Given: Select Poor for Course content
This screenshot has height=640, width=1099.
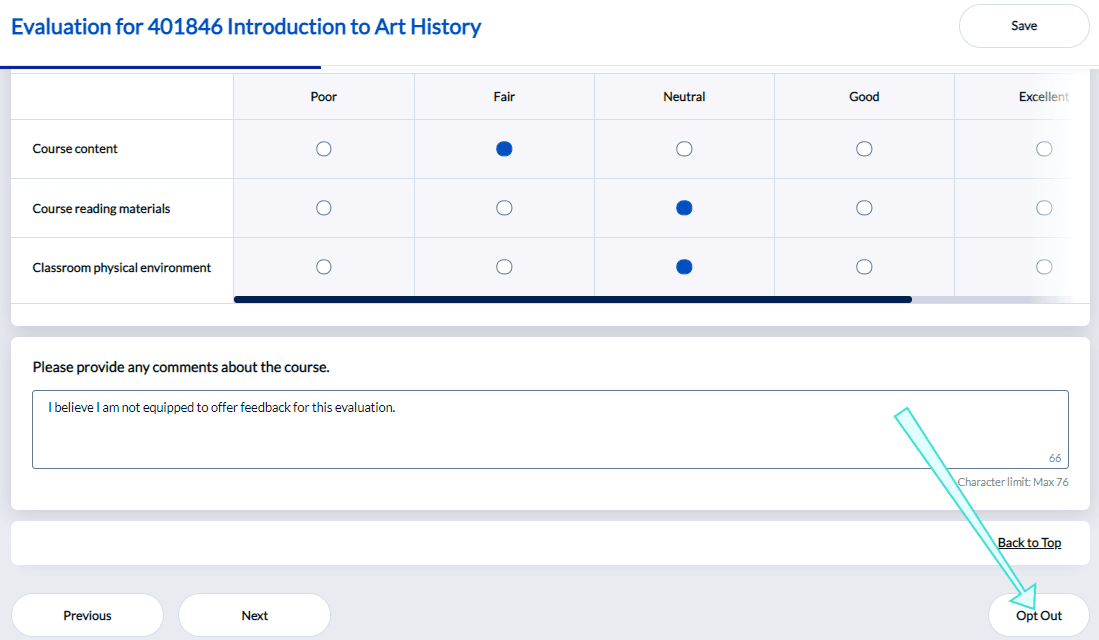Looking at the screenshot, I should [324, 149].
